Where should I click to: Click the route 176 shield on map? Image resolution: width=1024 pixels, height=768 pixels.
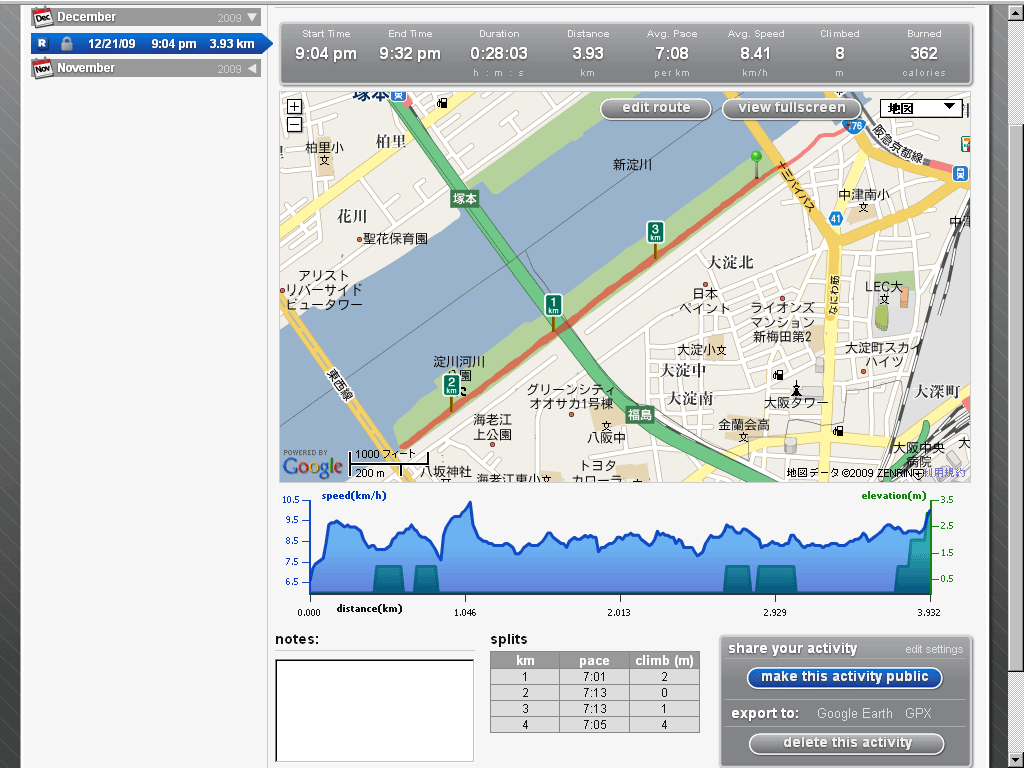tap(856, 126)
